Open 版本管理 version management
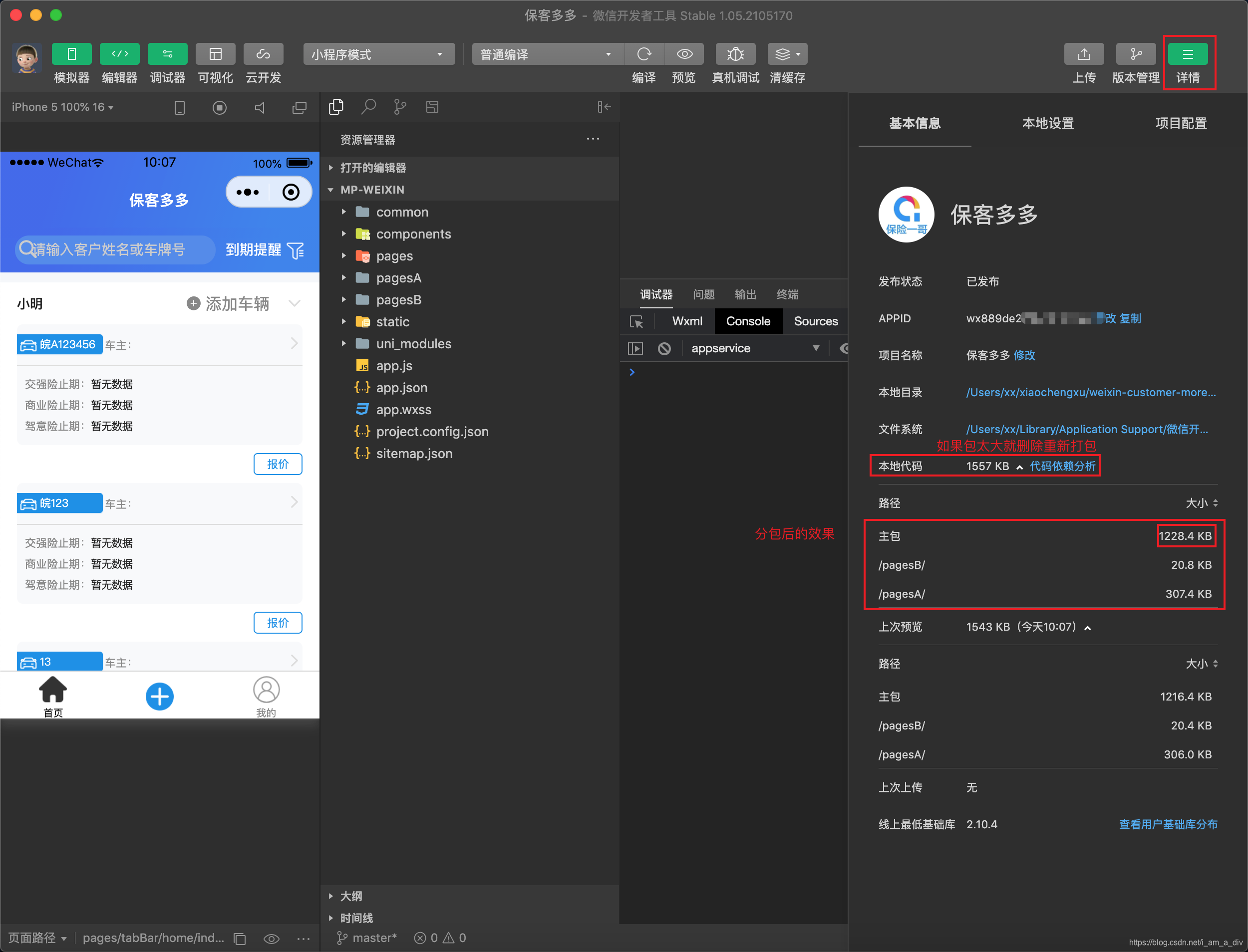Image resolution: width=1248 pixels, height=952 pixels. click(1135, 54)
